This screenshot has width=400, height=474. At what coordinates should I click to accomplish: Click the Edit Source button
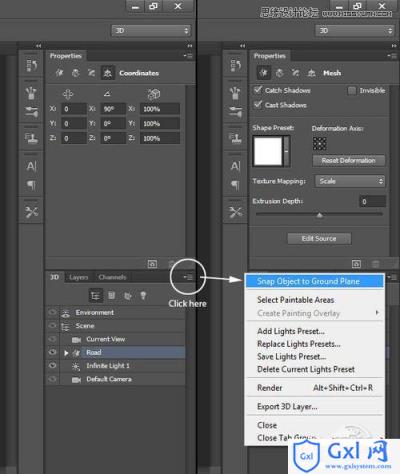(x=319, y=239)
